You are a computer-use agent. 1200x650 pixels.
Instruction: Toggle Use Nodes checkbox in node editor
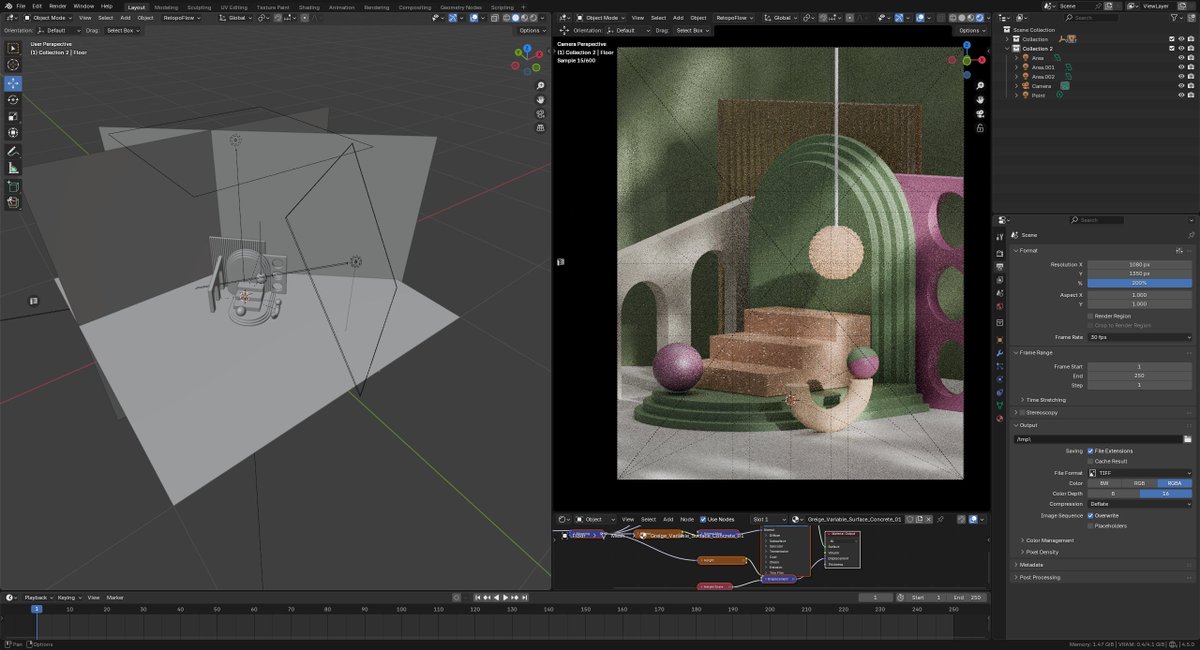[x=703, y=519]
